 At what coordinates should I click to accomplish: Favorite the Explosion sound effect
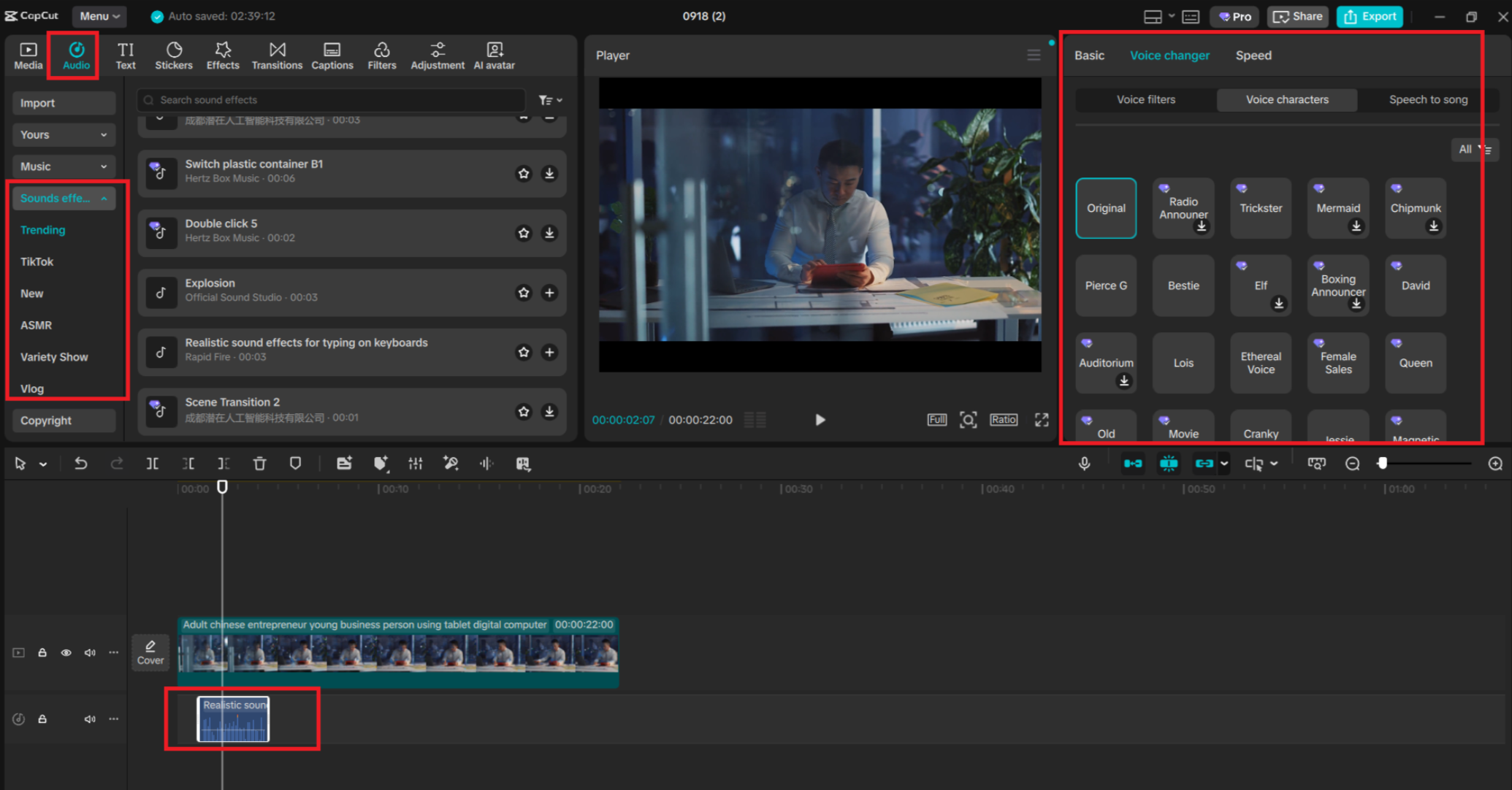(x=523, y=293)
